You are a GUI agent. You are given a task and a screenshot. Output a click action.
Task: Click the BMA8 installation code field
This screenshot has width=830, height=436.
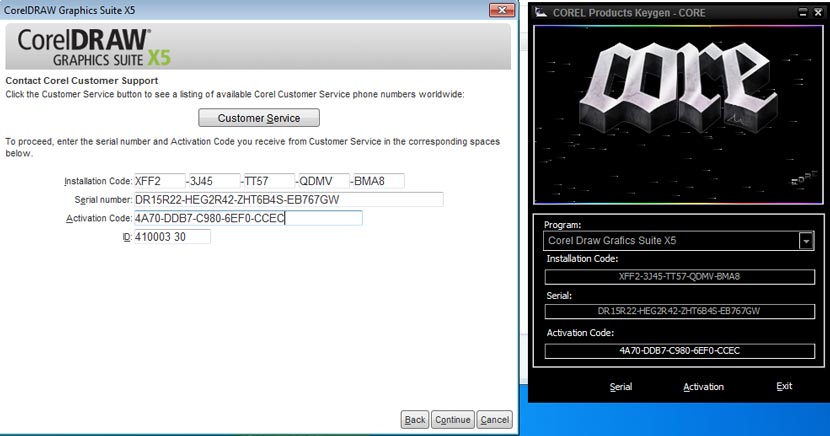pos(378,181)
